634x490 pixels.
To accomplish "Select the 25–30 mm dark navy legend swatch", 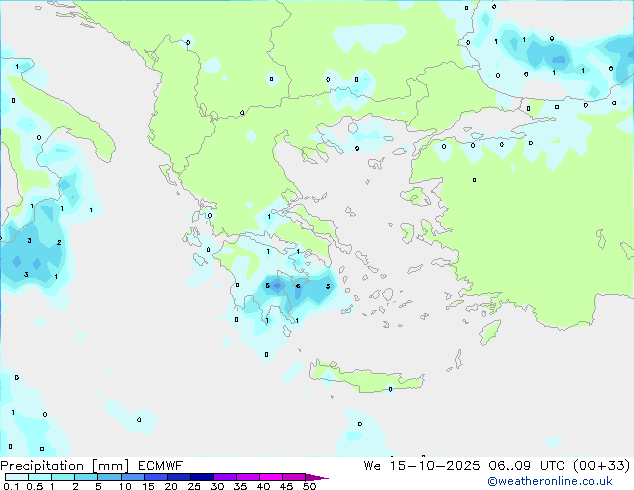I will 202,477.
